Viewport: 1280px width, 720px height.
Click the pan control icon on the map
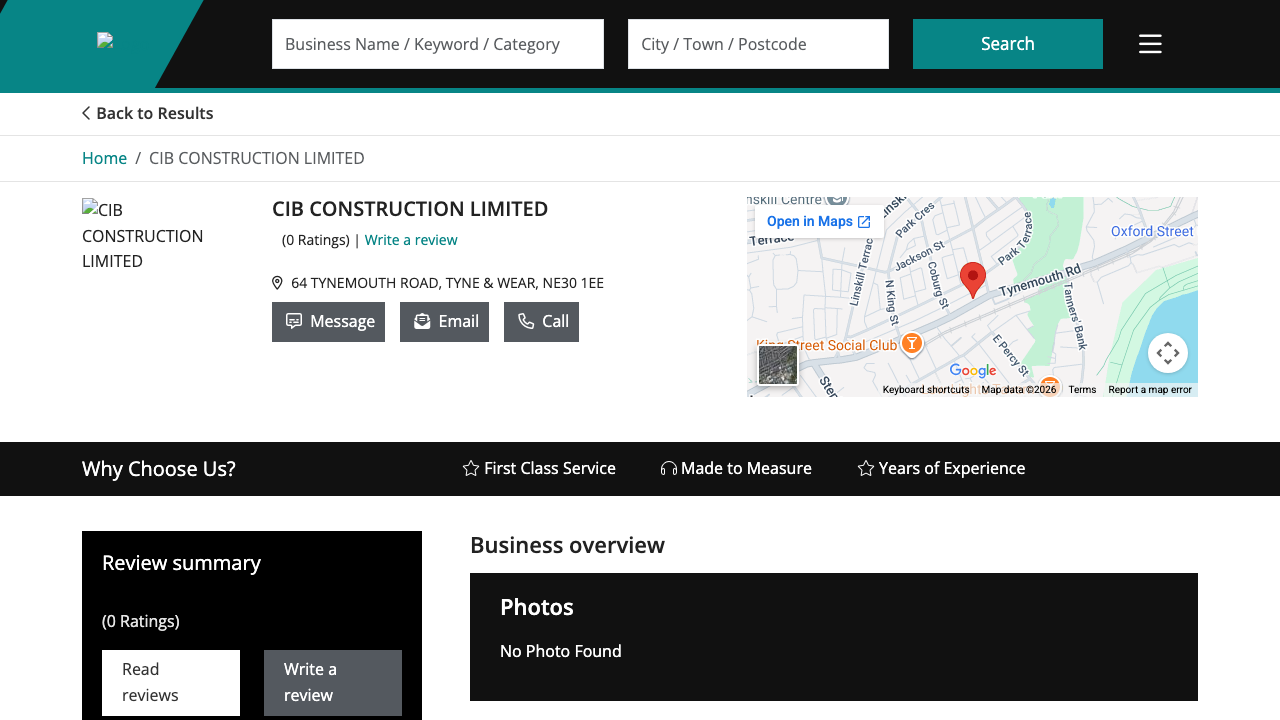click(x=1168, y=352)
